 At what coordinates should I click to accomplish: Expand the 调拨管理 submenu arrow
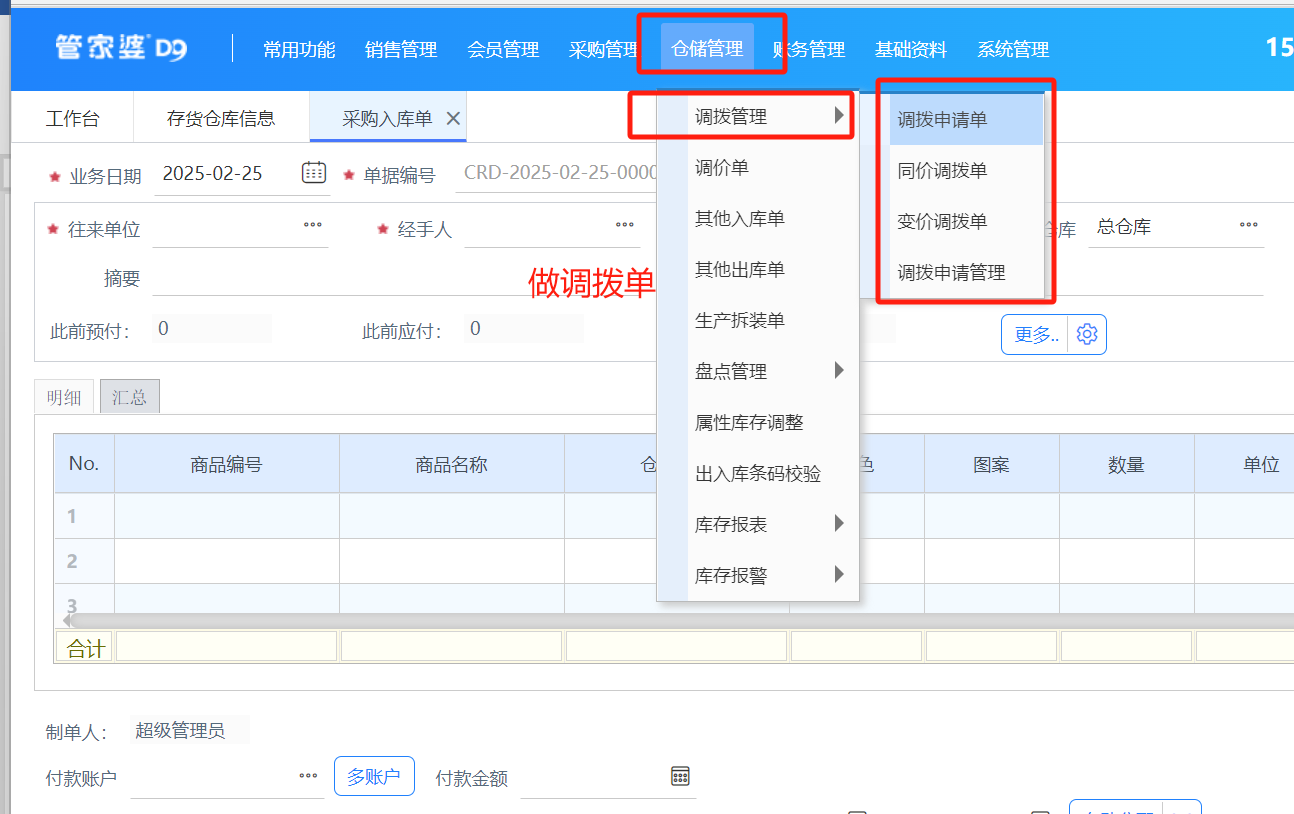click(x=838, y=116)
